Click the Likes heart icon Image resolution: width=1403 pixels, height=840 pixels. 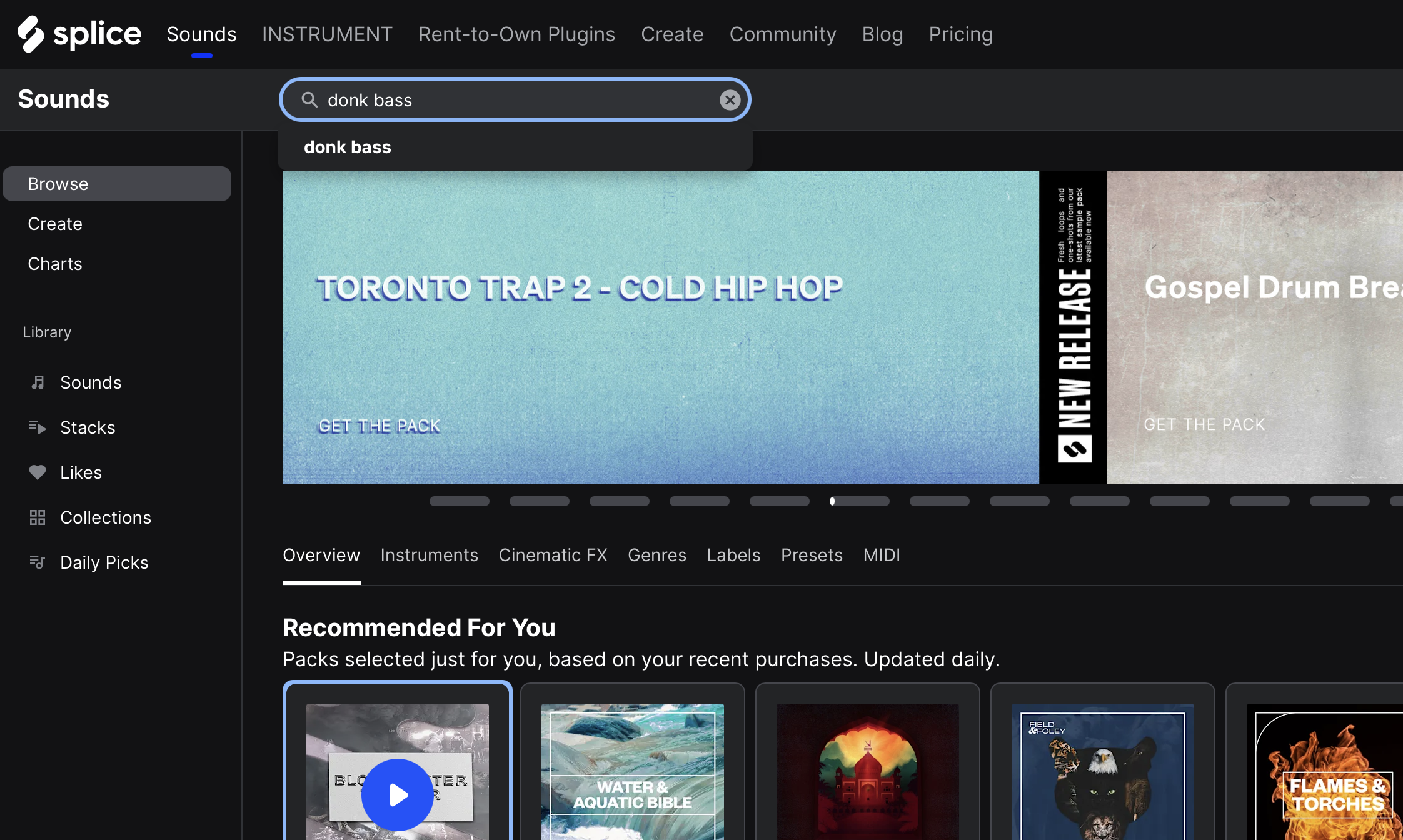click(x=38, y=472)
